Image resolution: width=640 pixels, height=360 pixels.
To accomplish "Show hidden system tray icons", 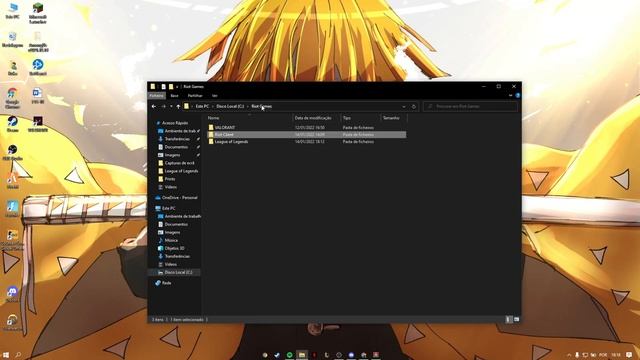I will click(569, 355).
